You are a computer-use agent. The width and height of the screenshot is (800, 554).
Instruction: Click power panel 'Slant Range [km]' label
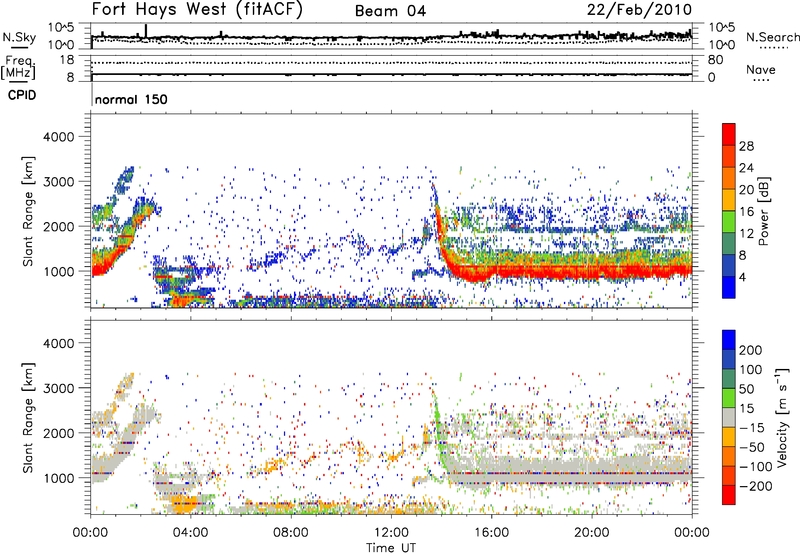28,211
